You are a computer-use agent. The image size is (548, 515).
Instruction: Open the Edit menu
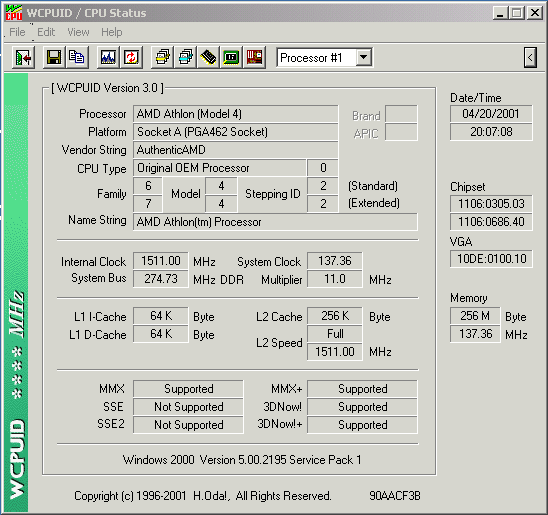point(46,32)
